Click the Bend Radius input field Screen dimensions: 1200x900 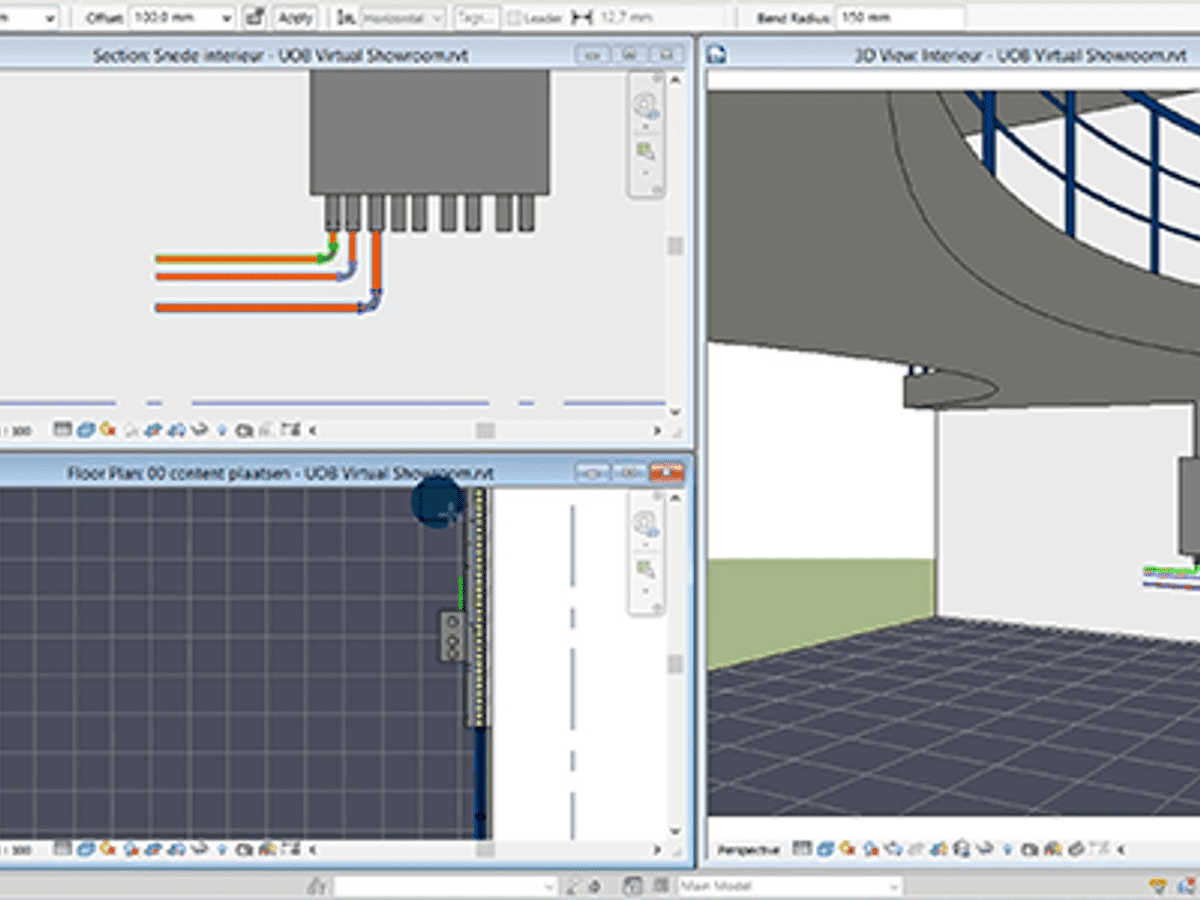click(900, 18)
